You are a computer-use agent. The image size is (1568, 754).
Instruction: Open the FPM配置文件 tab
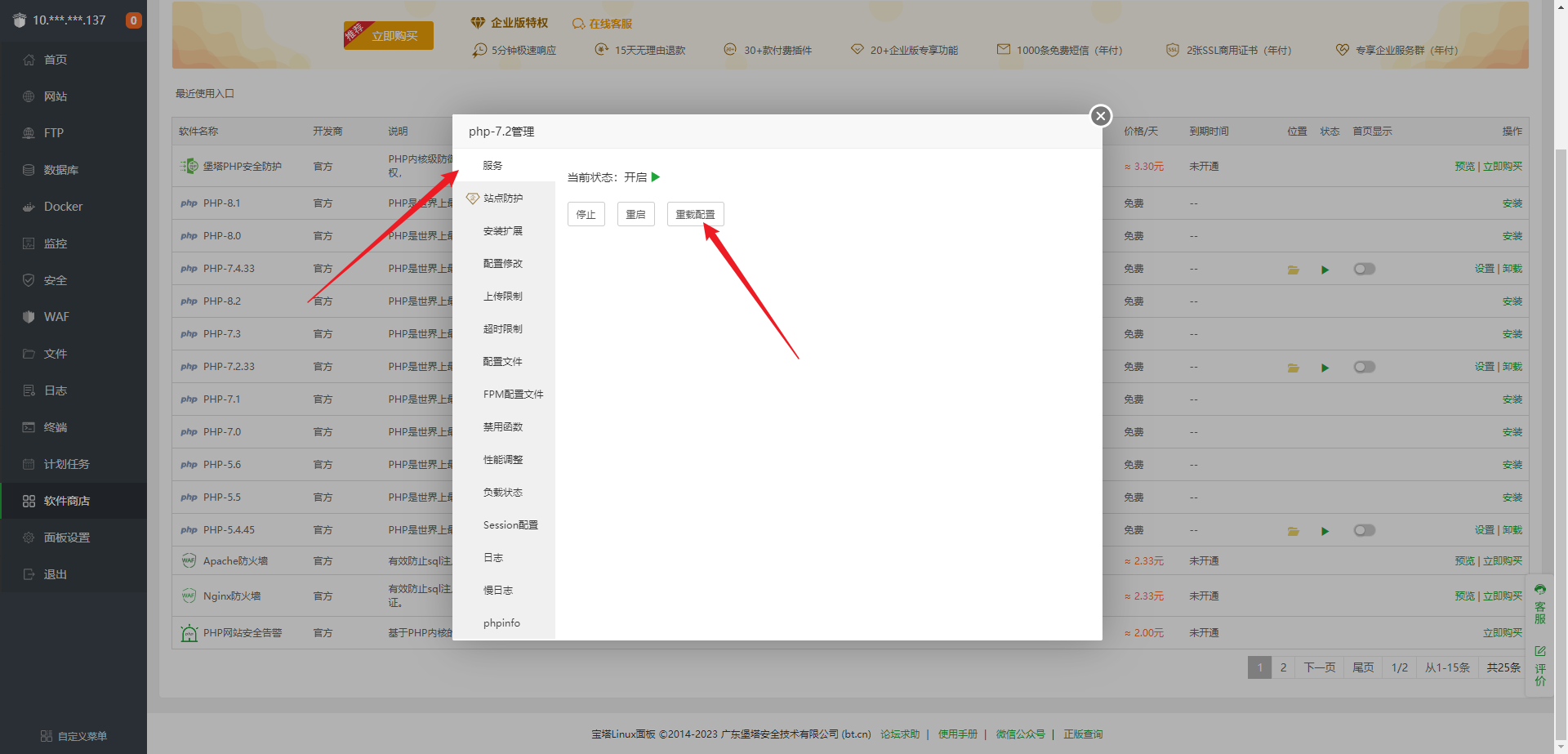[504, 394]
